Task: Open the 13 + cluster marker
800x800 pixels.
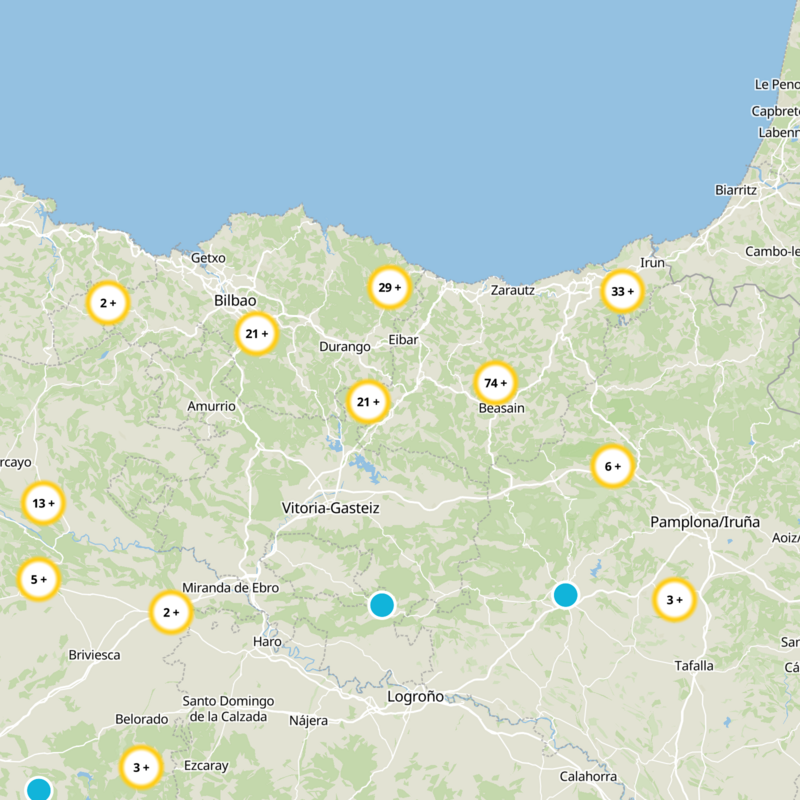Action: pyautogui.click(x=43, y=503)
